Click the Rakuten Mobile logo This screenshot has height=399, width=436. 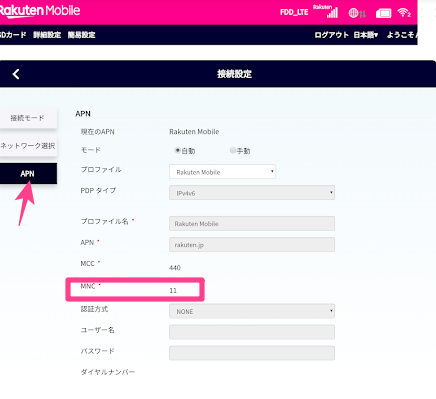pyautogui.click(x=40, y=11)
